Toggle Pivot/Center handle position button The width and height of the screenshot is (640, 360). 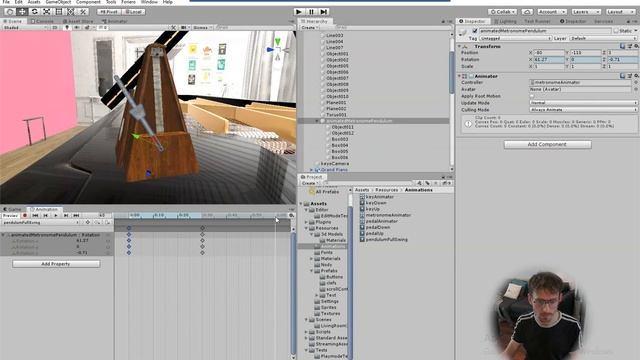109,12
